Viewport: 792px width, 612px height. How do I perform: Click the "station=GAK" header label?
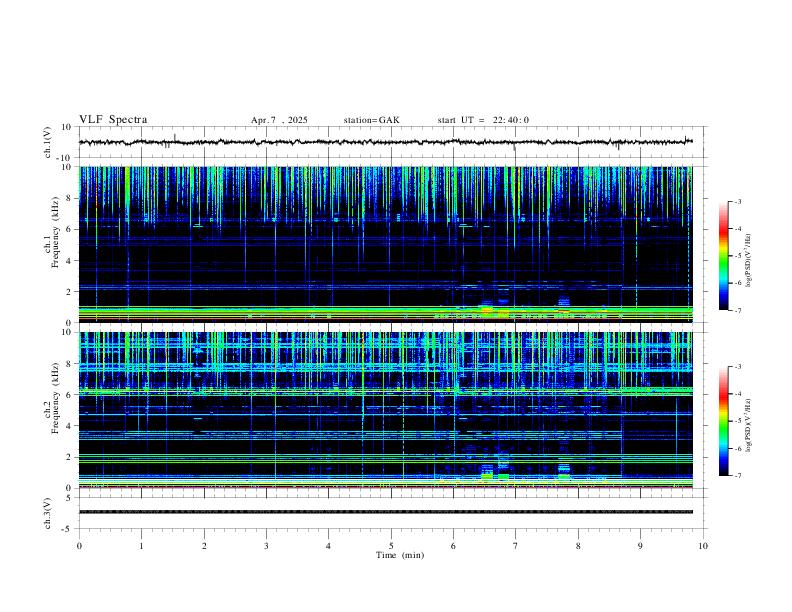pos(371,120)
